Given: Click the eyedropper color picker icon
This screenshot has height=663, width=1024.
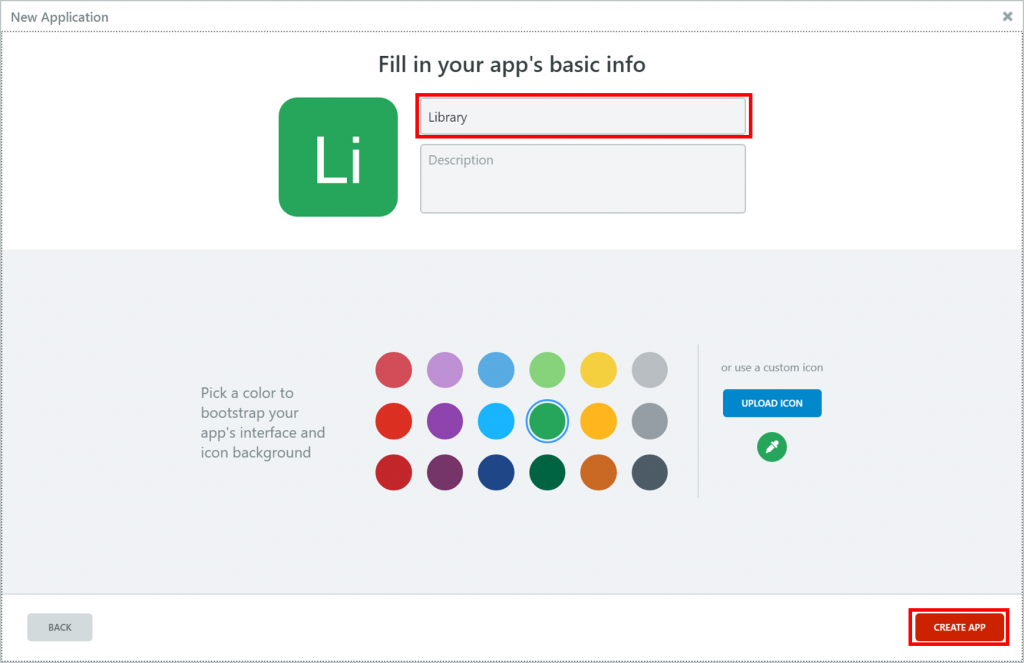Looking at the screenshot, I should 772,447.
